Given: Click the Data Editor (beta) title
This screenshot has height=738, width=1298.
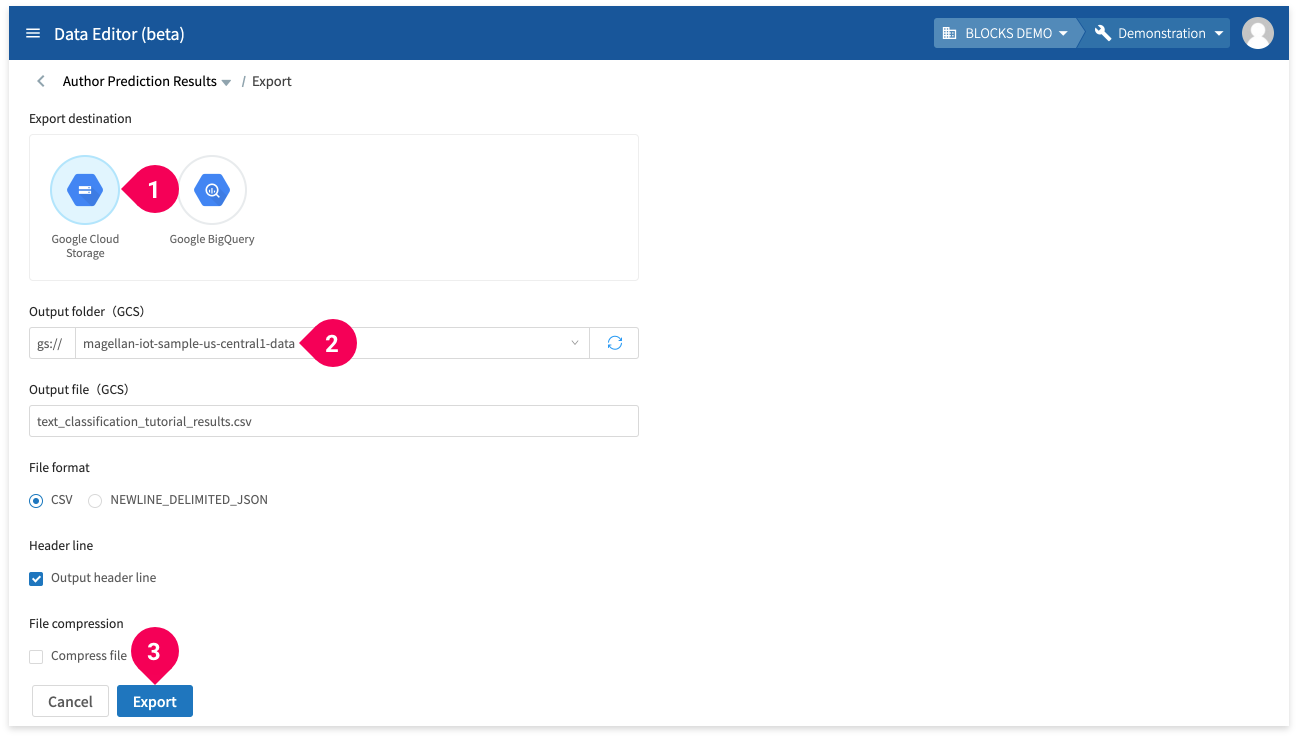Looking at the screenshot, I should [x=119, y=34].
